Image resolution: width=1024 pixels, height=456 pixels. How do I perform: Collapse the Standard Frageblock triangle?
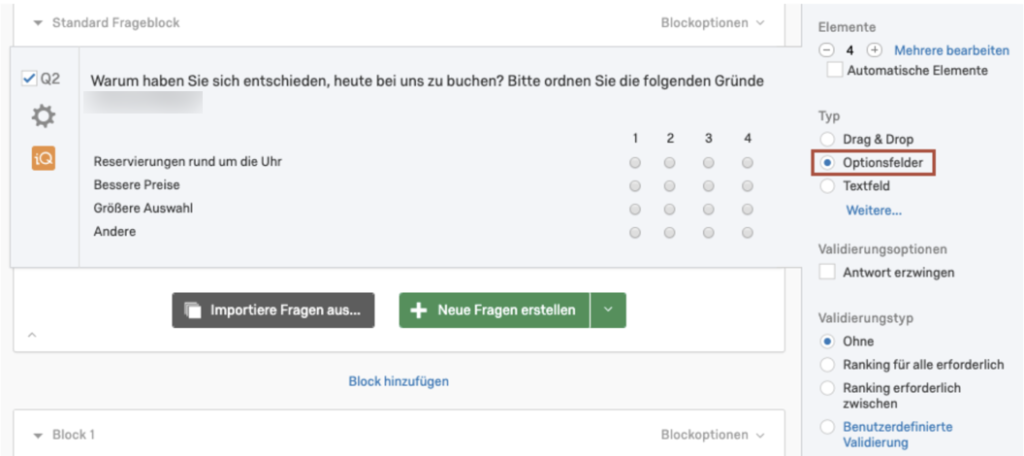coord(38,24)
